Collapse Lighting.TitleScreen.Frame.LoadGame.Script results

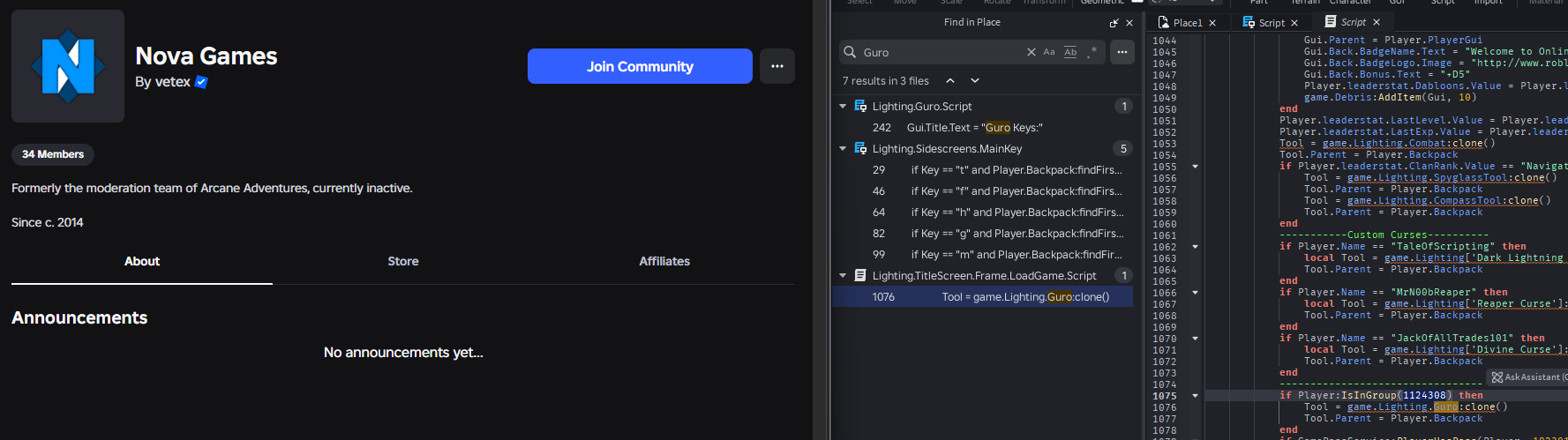[x=843, y=276]
